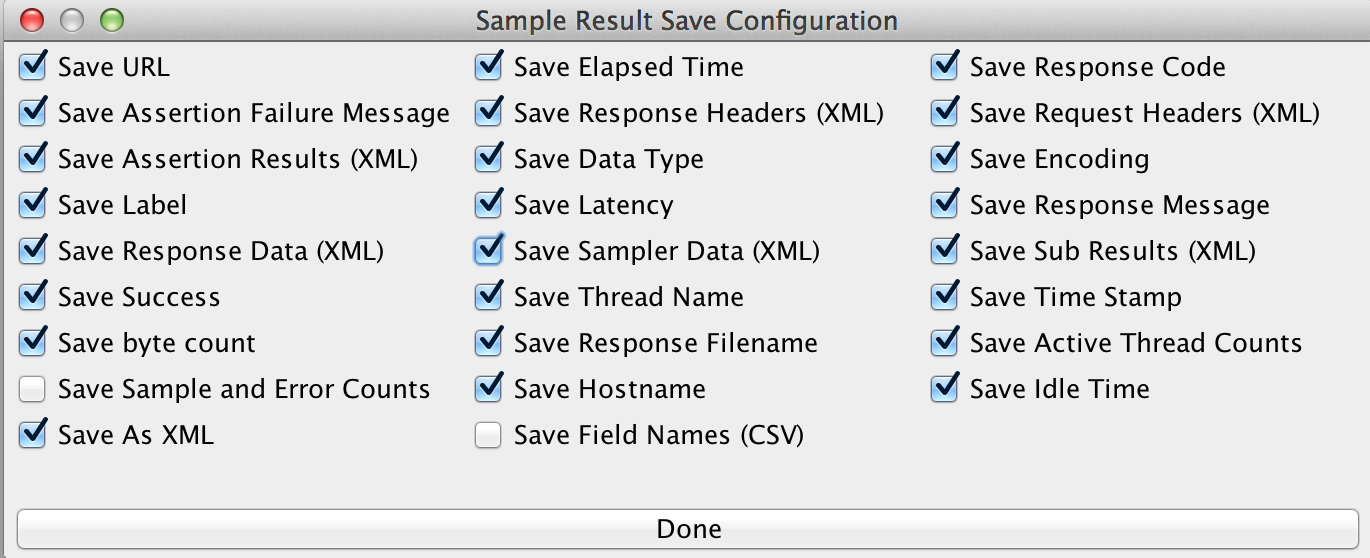Enable Save Sample and Error Counts

[x=33, y=389]
